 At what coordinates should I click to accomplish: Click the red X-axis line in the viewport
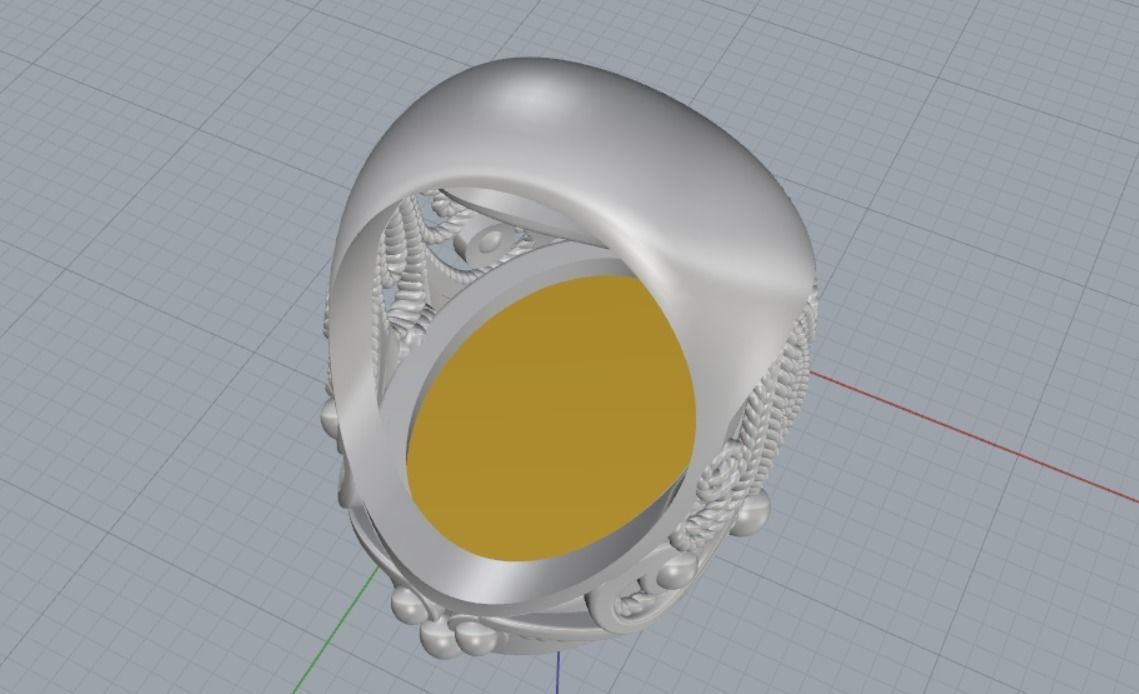[x=973, y=435]
